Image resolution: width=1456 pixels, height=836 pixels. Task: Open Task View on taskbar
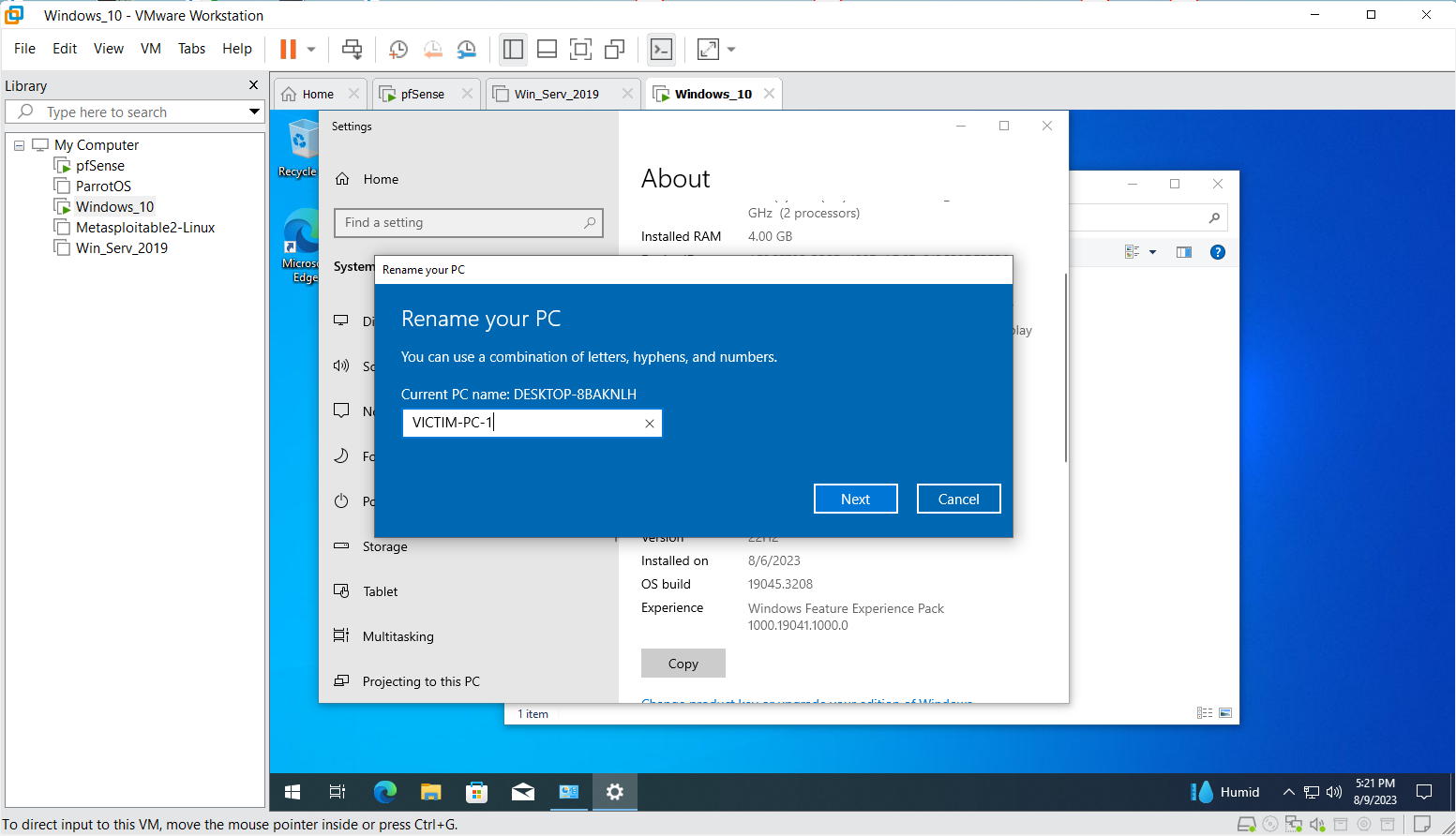338,792
